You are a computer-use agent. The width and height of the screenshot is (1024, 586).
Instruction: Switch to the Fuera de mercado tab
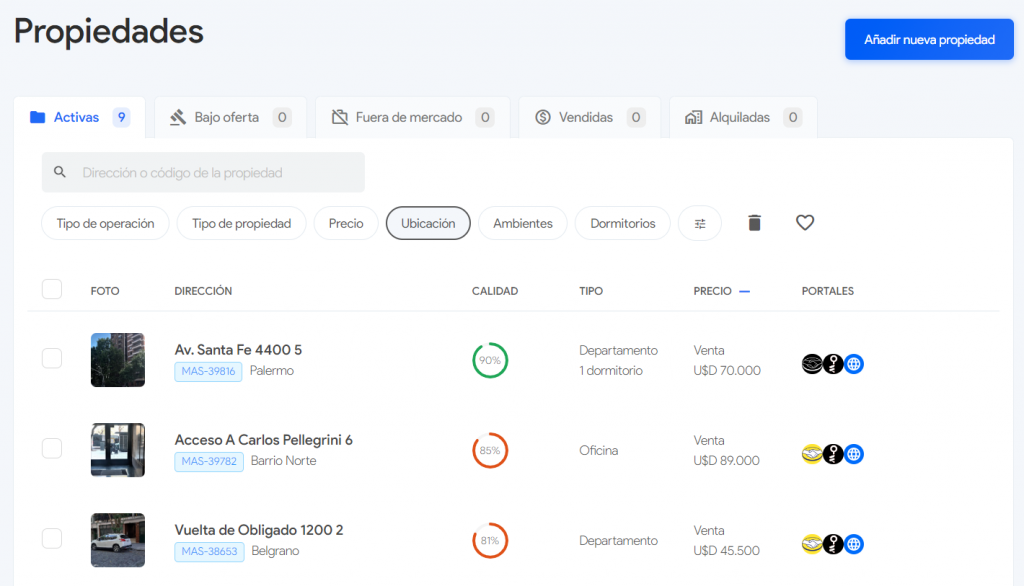point(413,118)
